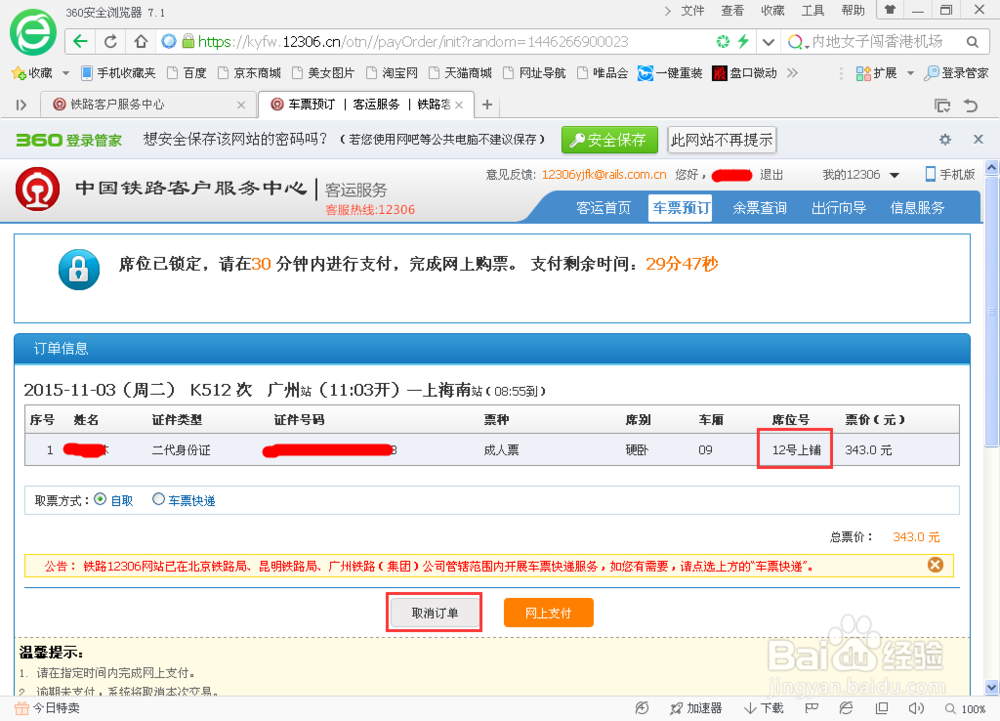Expand the address bar dropdown arrow
This screenshot has height=721, width=1000.
768,43
